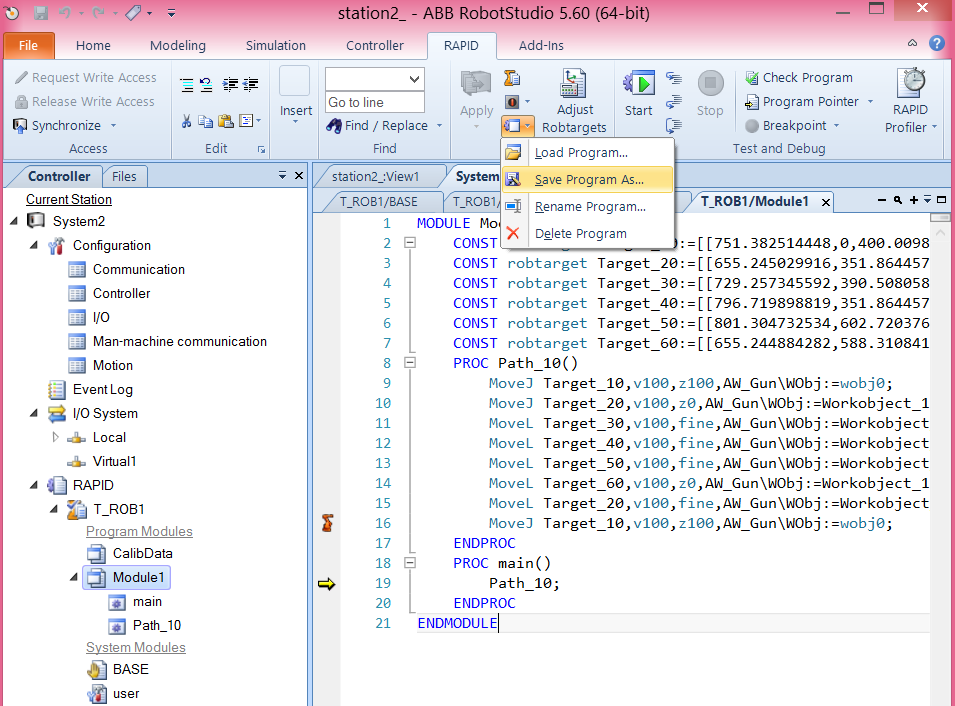Expand the Local I/O system node

point(56,437)
